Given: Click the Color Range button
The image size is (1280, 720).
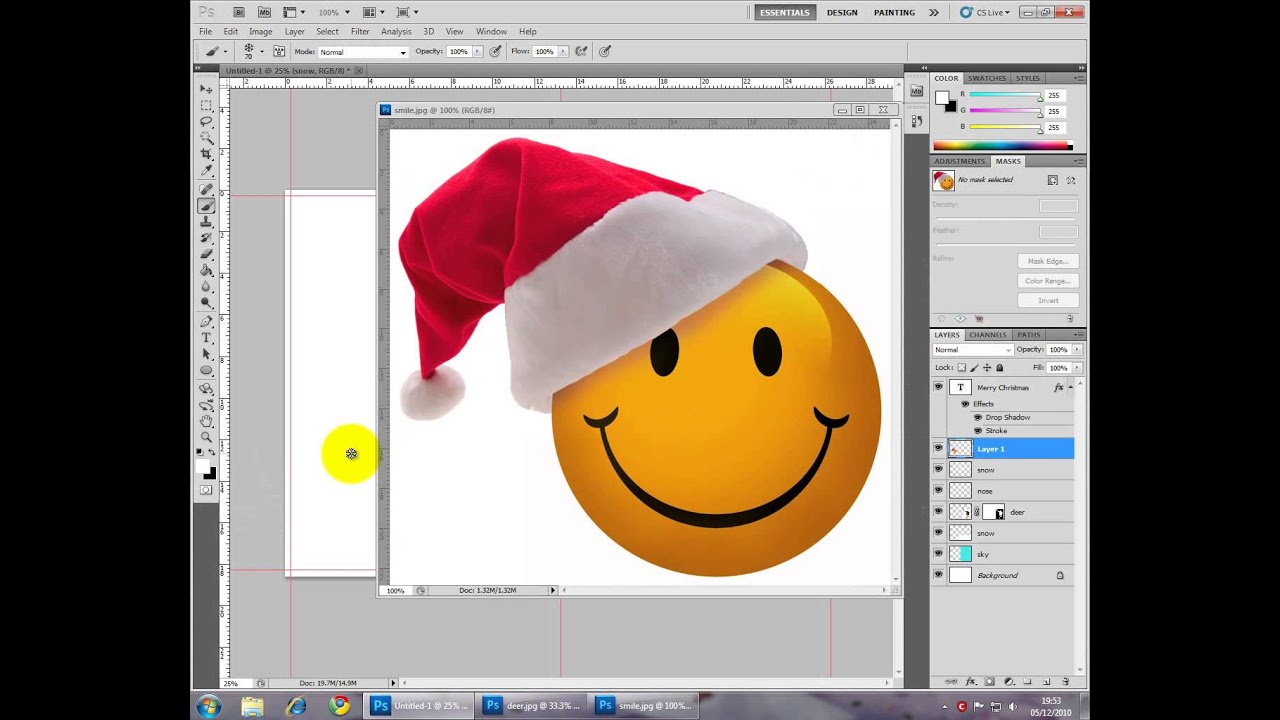Looking at the screenshot, I should point(1048,281).
